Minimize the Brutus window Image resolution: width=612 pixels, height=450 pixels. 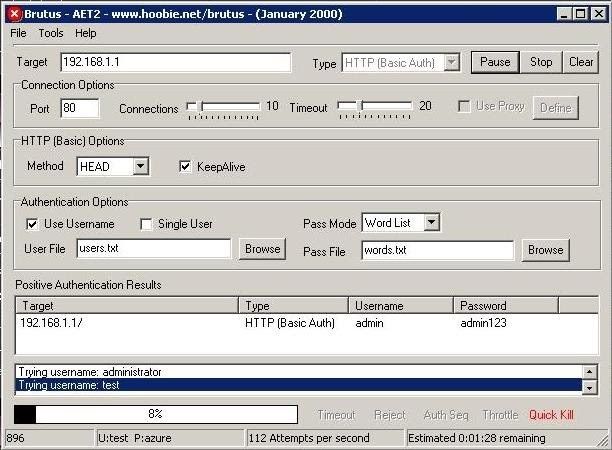[564, 14]
